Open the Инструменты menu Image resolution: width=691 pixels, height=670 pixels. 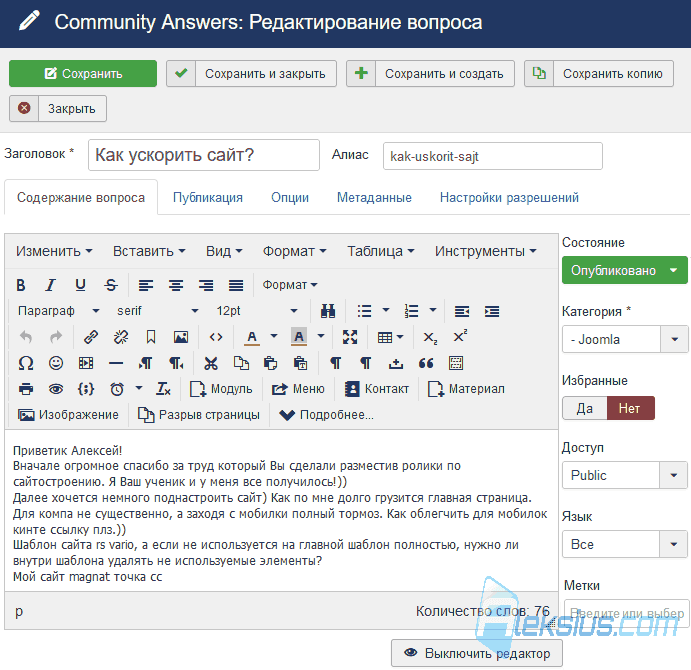486,251
